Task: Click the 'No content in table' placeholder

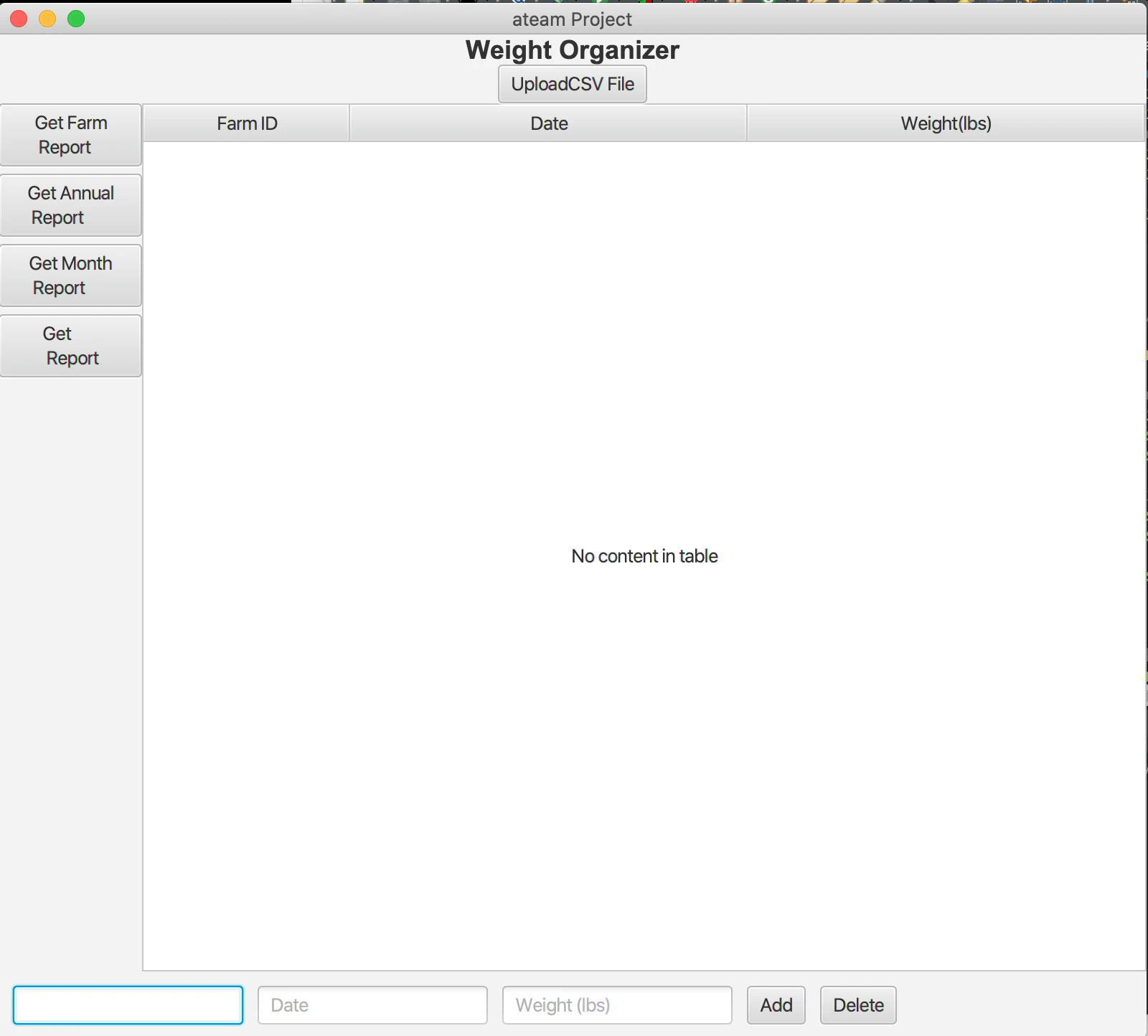Action: [x=644, y=556]
